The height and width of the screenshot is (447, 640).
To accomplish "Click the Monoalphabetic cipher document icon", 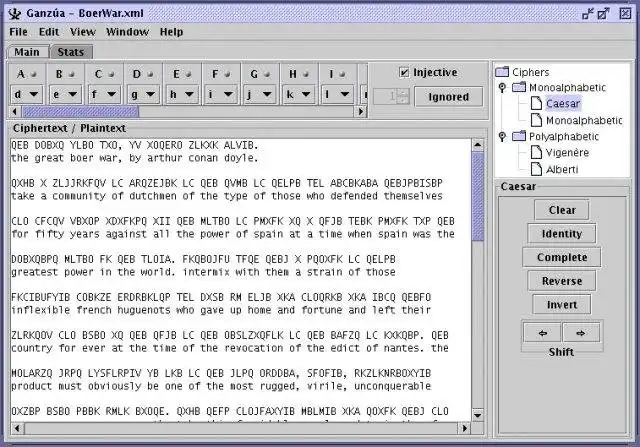I will tap(536, 120).
